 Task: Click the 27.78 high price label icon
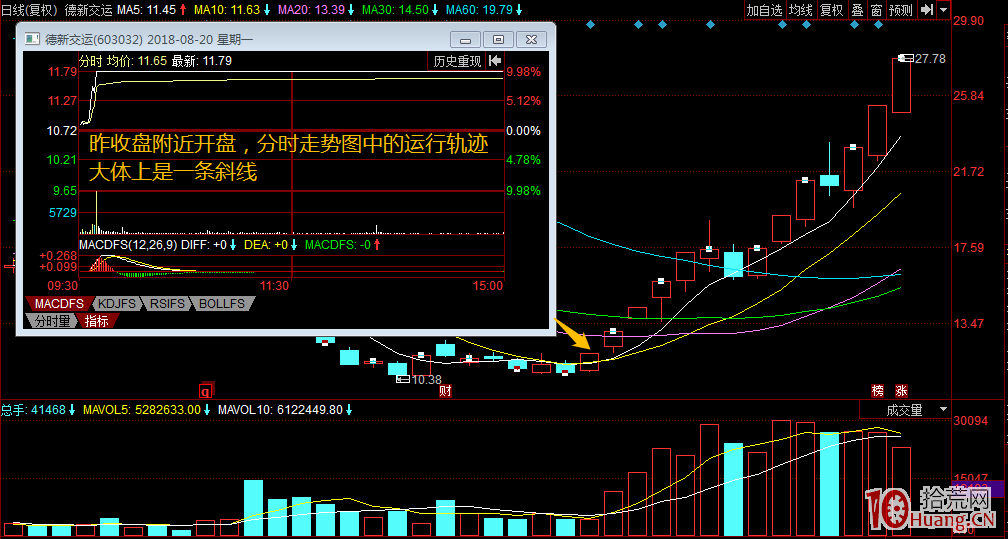[906, 59]
